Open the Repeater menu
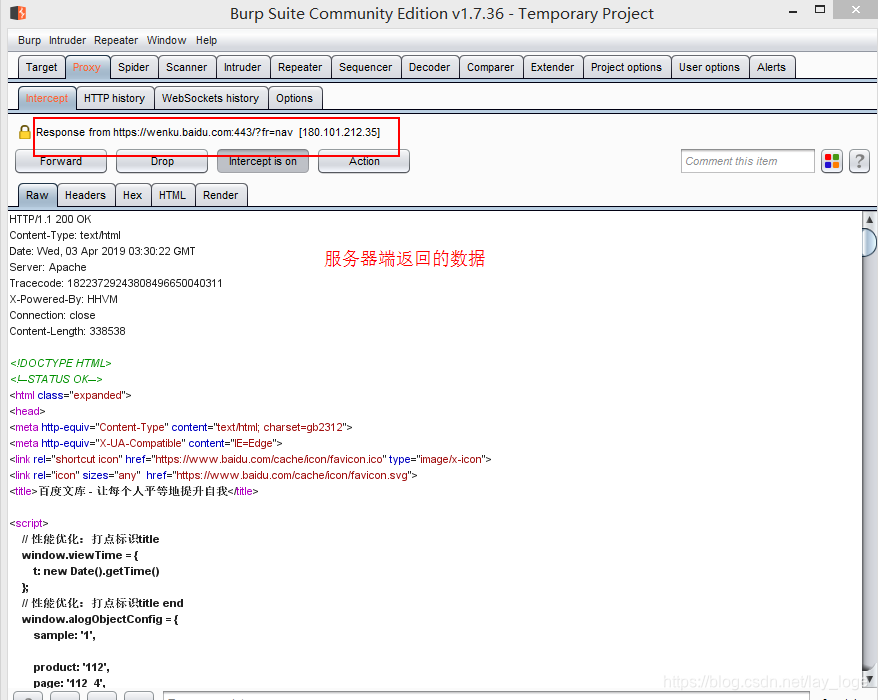This screenshot has width=878, height=700. 116,40
